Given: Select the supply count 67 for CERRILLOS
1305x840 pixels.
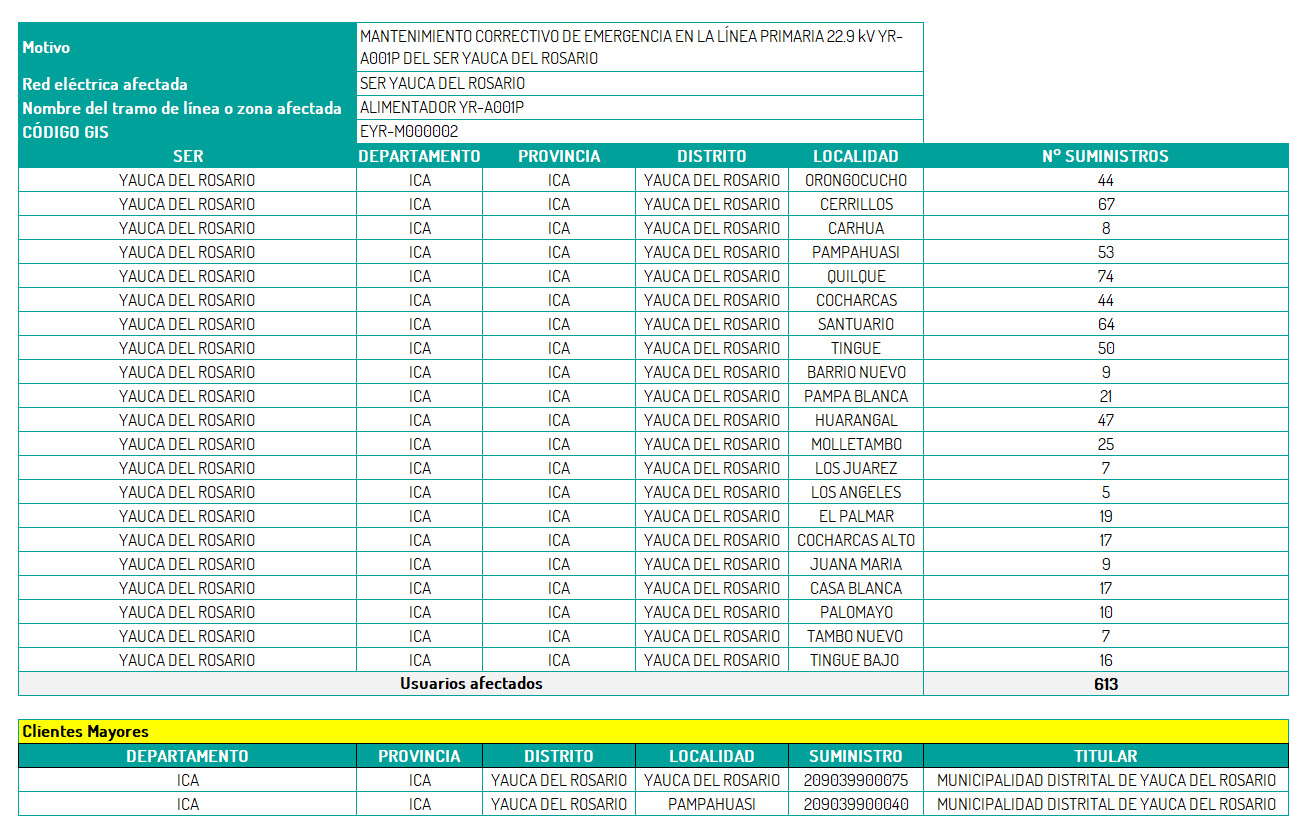Looking at the screenshot, I should [1105, 204].
